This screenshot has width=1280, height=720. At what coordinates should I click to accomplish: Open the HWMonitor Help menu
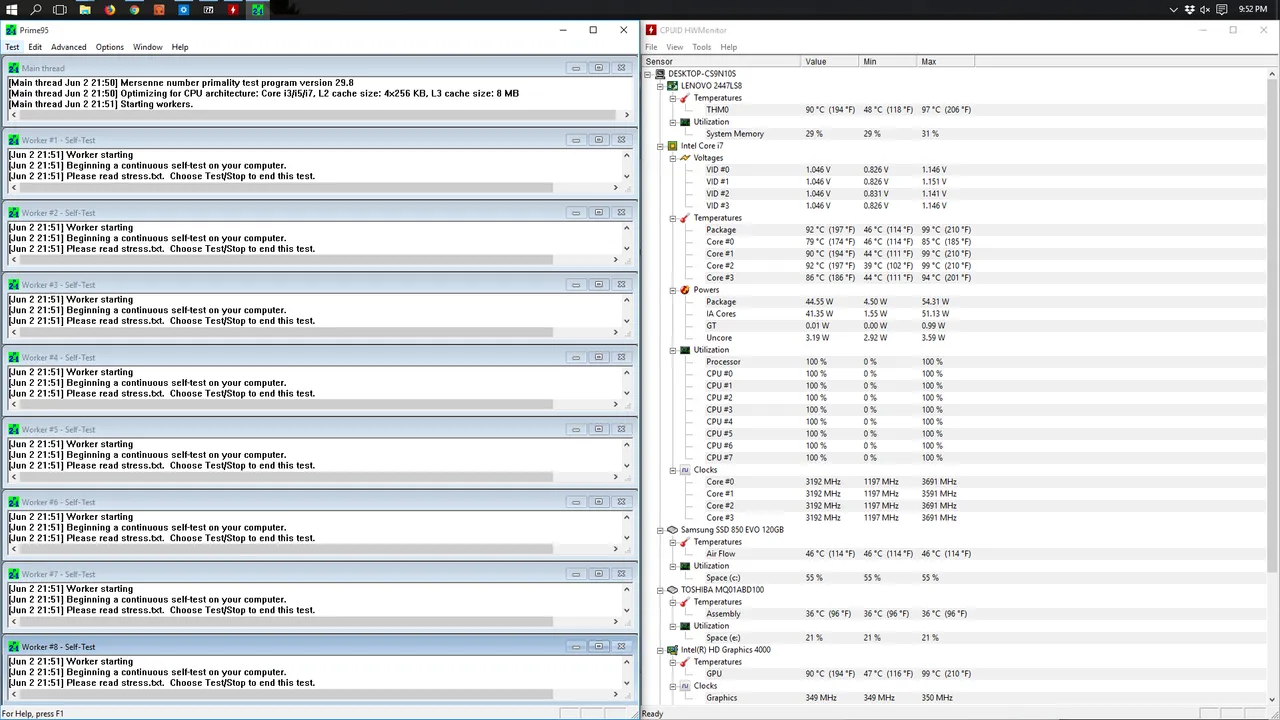coord(729,47)
